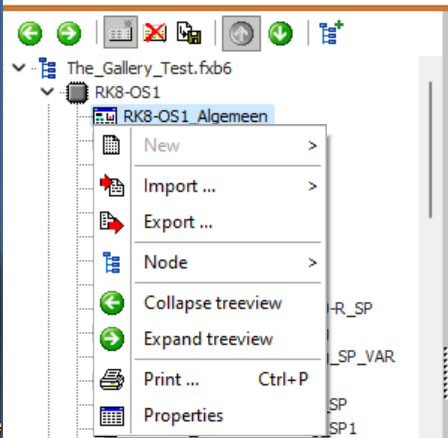448x438 pixels.
Task: Click the display icon beside RK8-OS1_Algemeen
Action: click(105, 116)
